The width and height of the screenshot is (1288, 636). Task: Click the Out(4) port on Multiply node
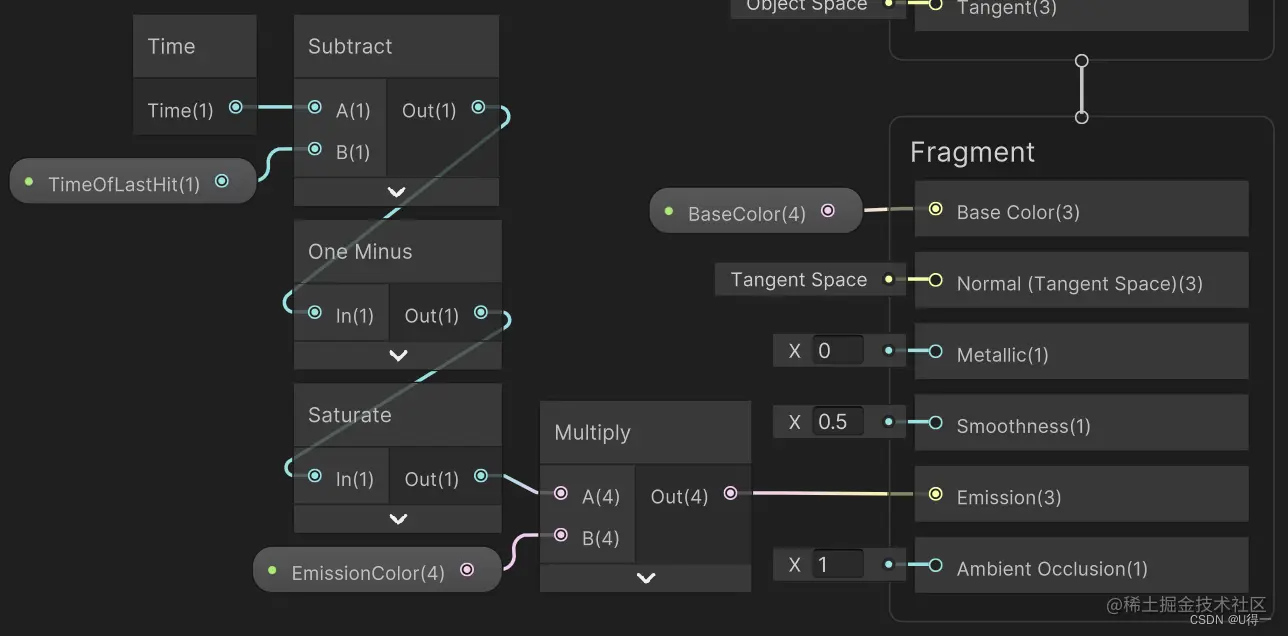pos(730,493)
